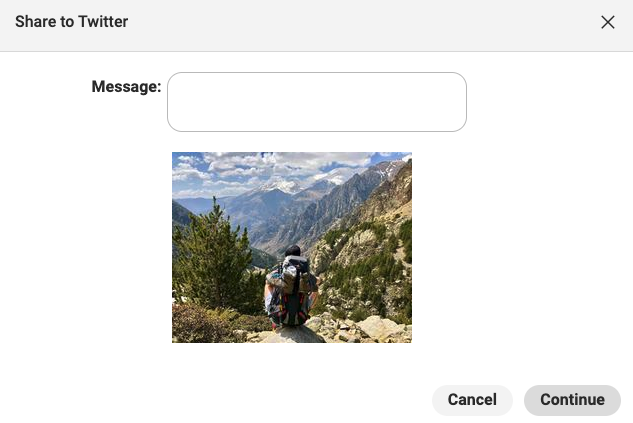
Task: Click the dialog header bar
Action: (x=316, y=25)
